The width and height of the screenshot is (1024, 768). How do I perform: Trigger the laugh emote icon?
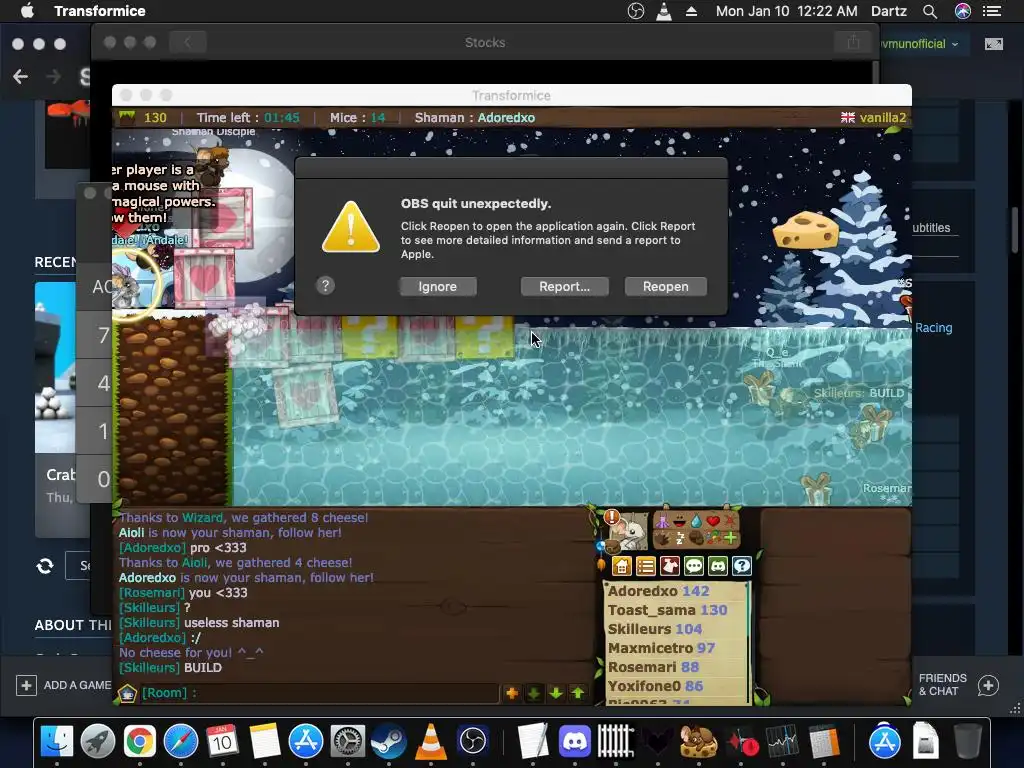tap(679, 521)
